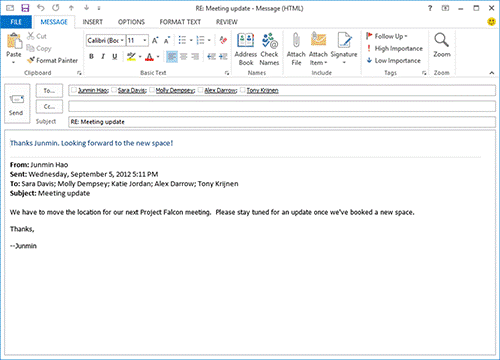Mark the message as High Importance

pyautogui.click(x=394, y=48)
